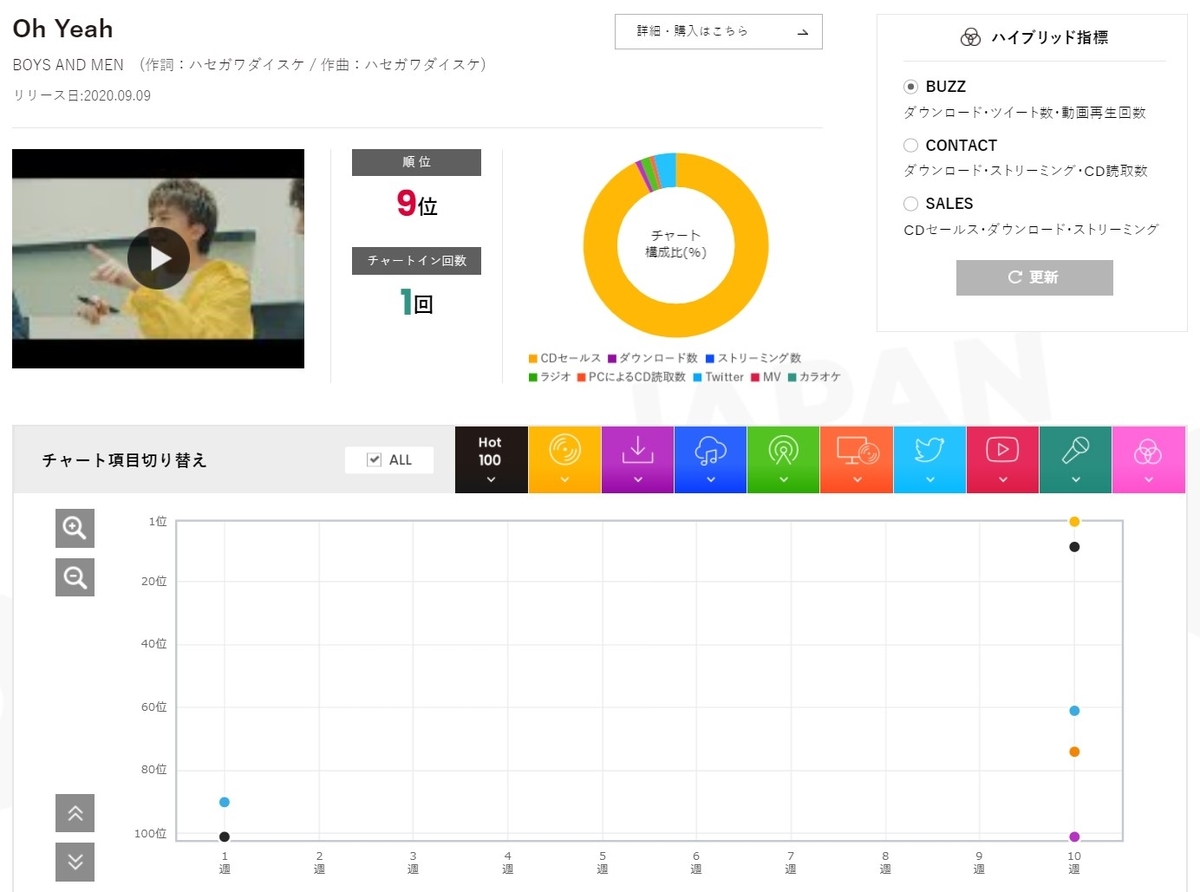Click the CDセールス legend item

pos(564,358)
